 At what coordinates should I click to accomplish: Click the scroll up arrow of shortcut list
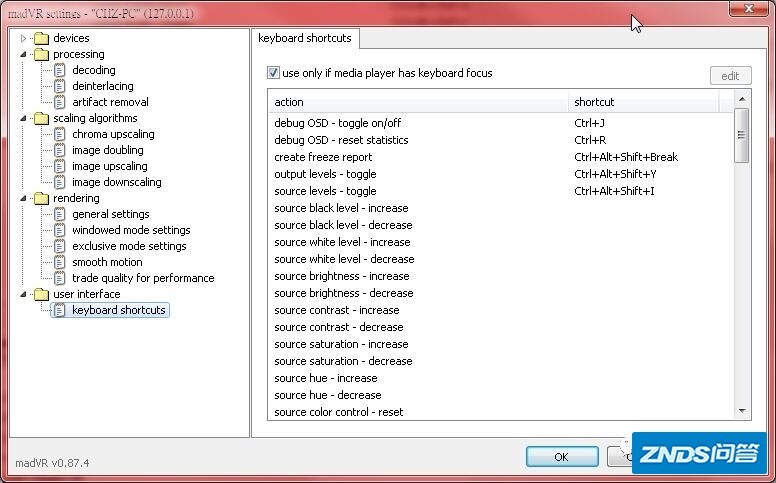point(742,99)
